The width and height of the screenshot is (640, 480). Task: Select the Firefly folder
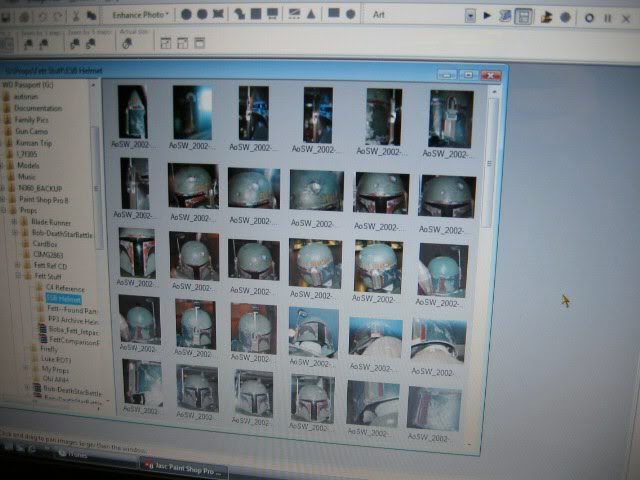tap(49, 349)
